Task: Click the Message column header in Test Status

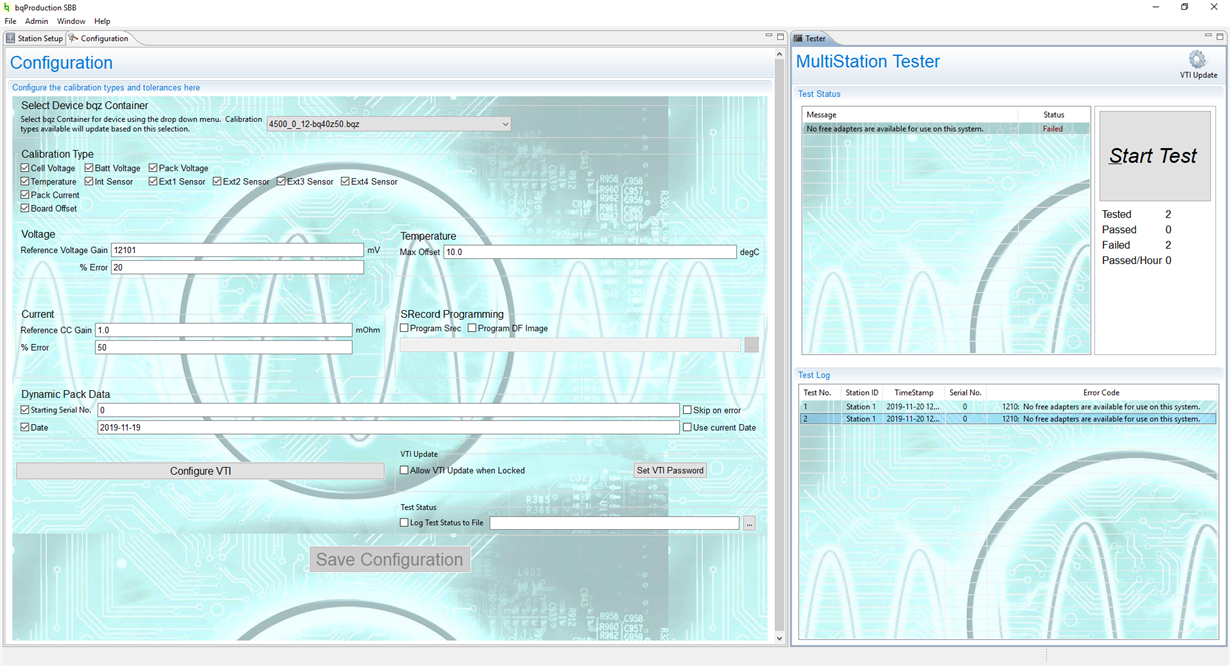Action: (x=910, y=115)
